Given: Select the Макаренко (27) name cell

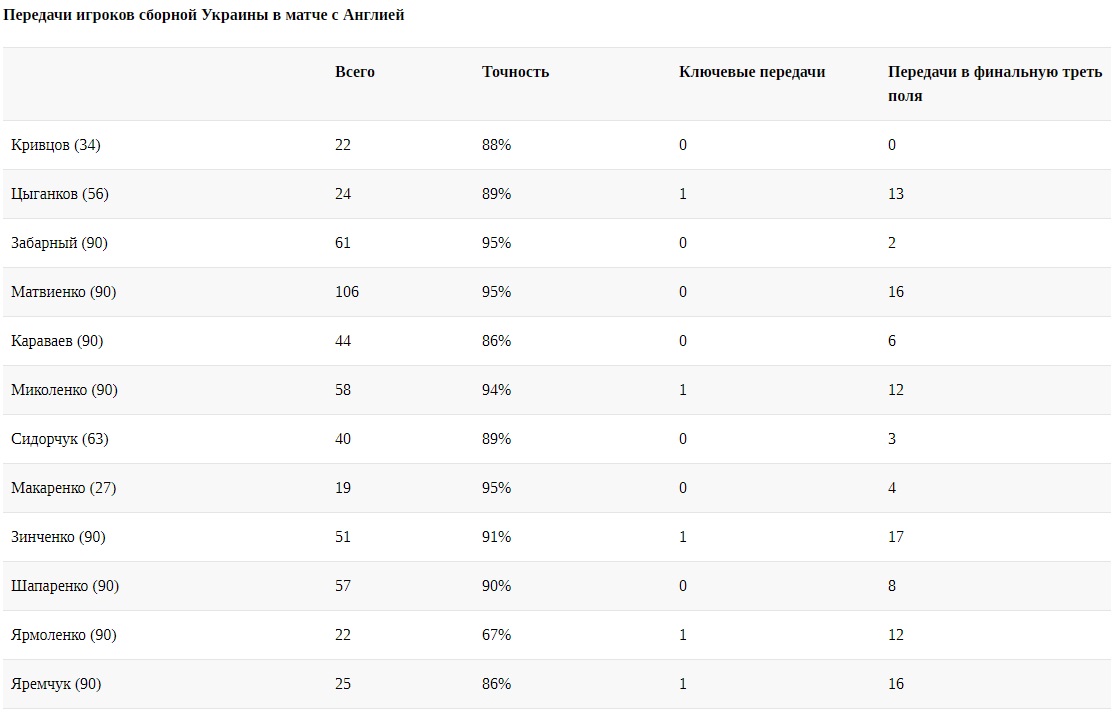Looking at the screenshot, I should tap(64, 488).
